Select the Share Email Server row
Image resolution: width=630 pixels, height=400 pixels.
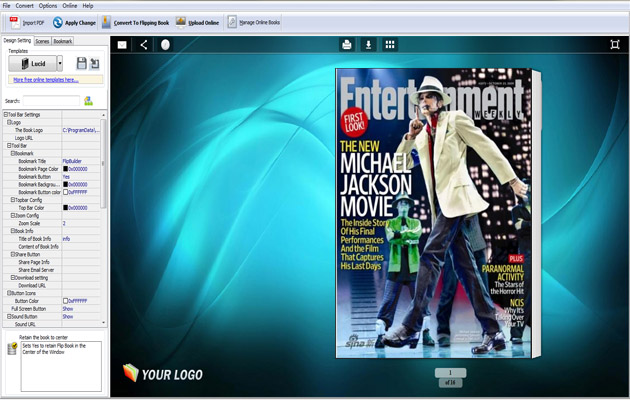pyautogui.click(x=51, y=270)
